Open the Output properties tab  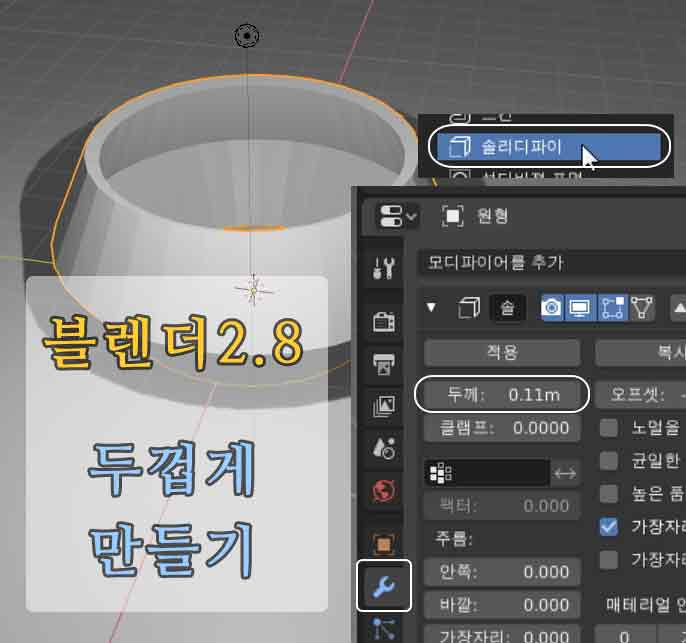tap(384, 364)
